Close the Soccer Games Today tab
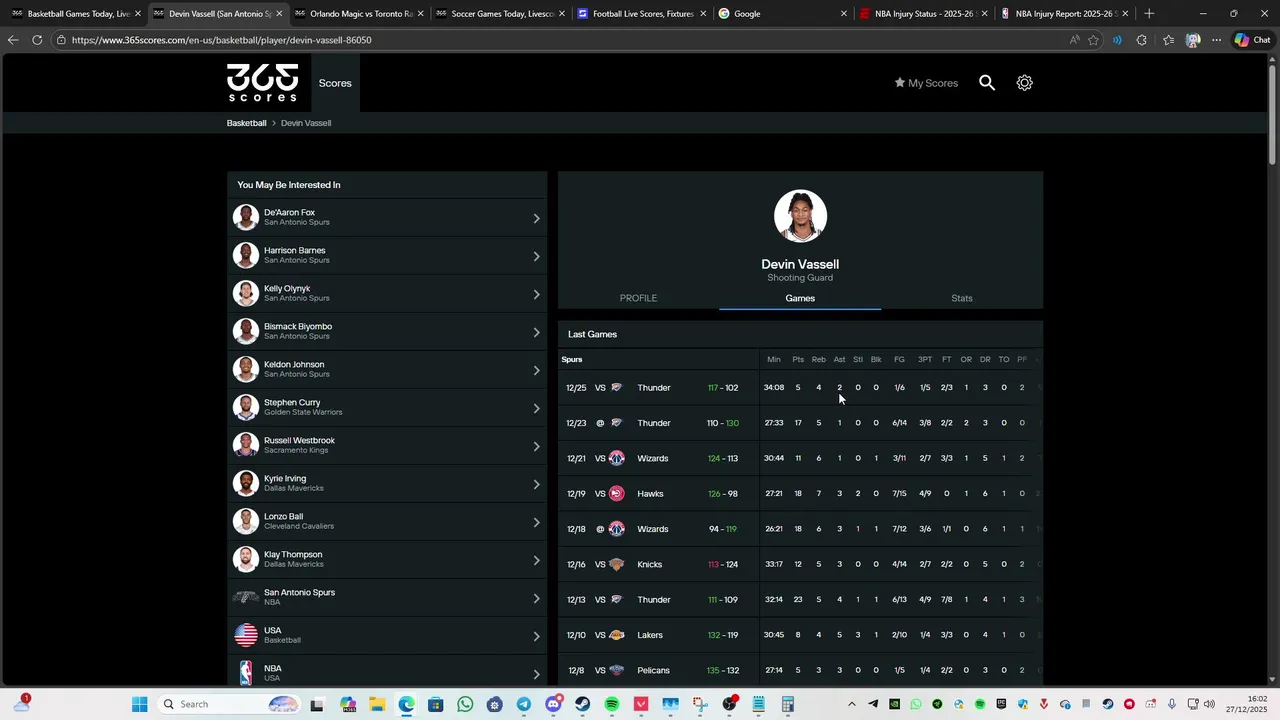Screen dimensions: 1280x720 pyautogui.click(x=562, y=14)
